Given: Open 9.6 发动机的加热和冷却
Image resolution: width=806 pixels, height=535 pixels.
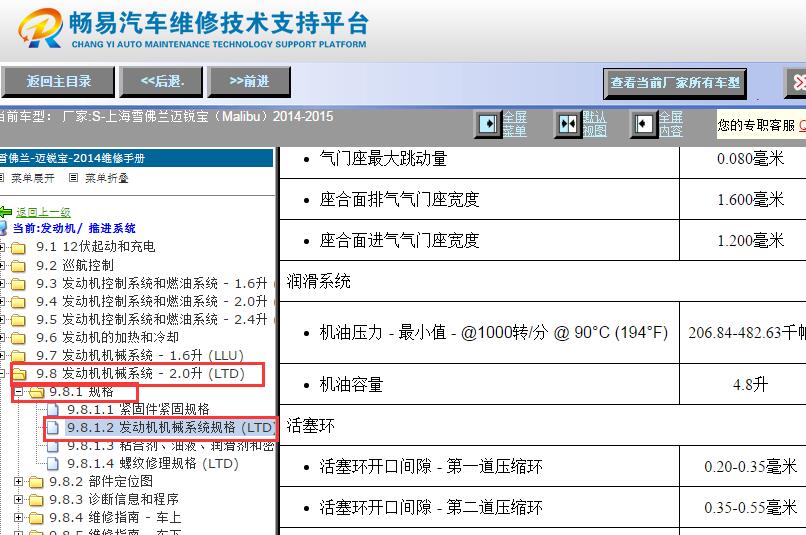Looking at the screenshot, I should click(x=107, y=337).
